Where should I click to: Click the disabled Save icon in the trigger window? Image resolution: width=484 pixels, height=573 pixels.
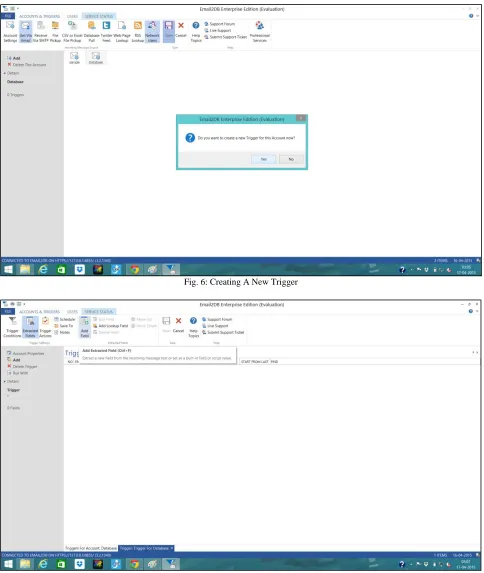pos(166,325)
